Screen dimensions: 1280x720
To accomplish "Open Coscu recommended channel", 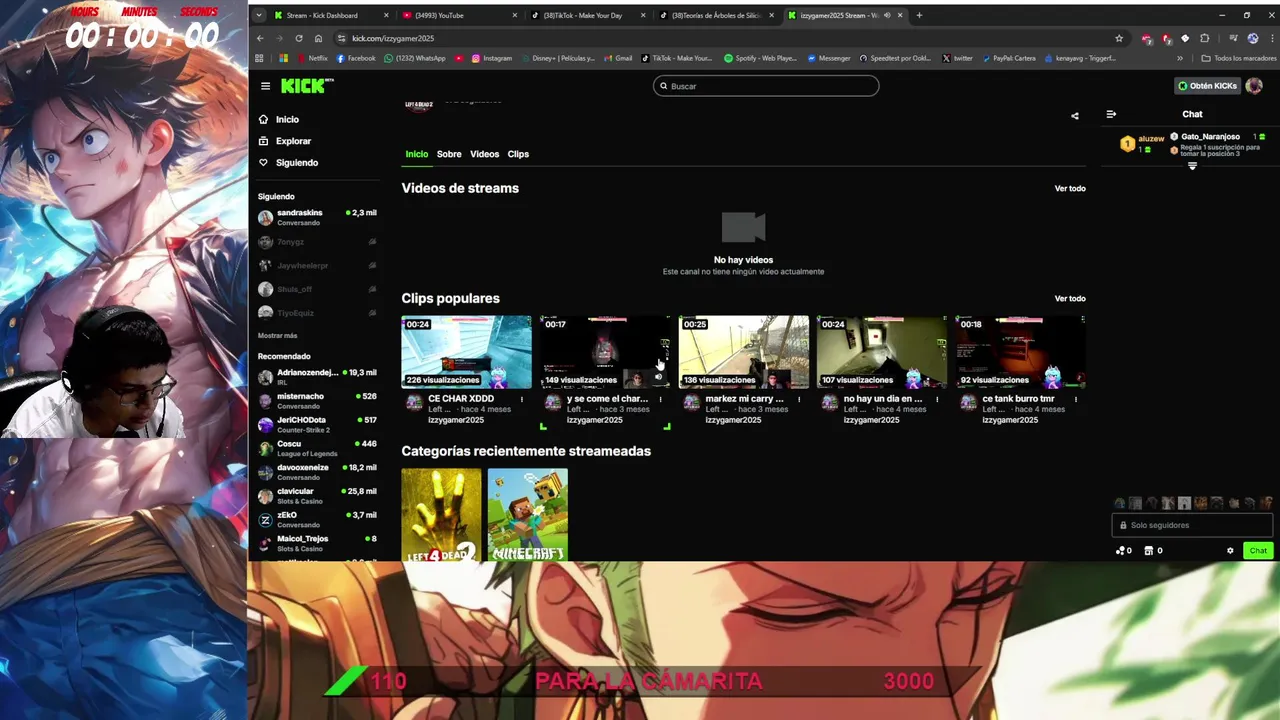I will pyautogui.click(x=317, y=448).
